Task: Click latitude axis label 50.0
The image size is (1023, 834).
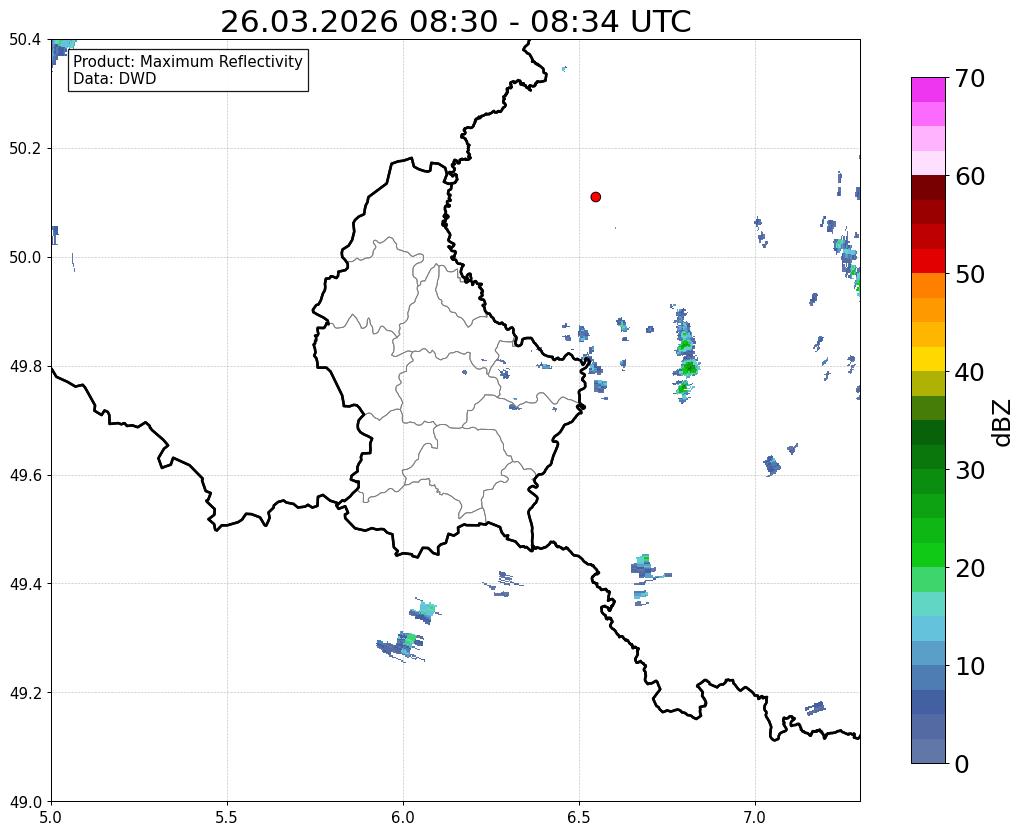Action: coord(25,258)
